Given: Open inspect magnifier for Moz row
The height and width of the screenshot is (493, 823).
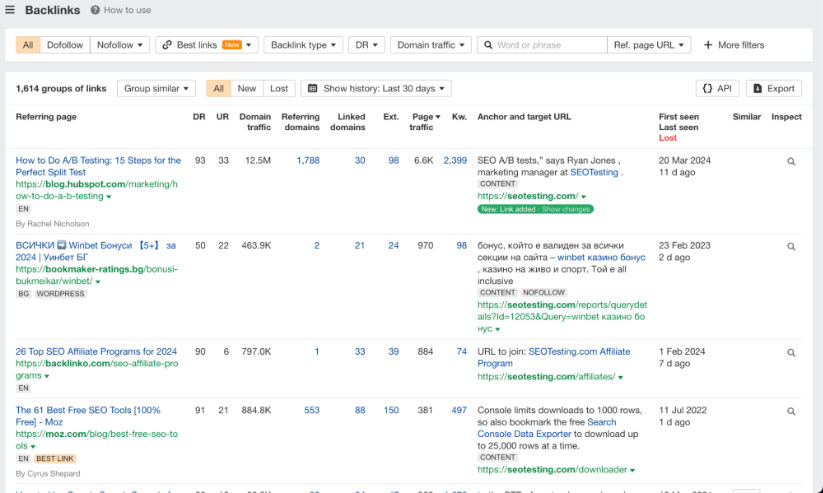Looking at the screenshot, I should pyautogui.click(x=791, y=411).
